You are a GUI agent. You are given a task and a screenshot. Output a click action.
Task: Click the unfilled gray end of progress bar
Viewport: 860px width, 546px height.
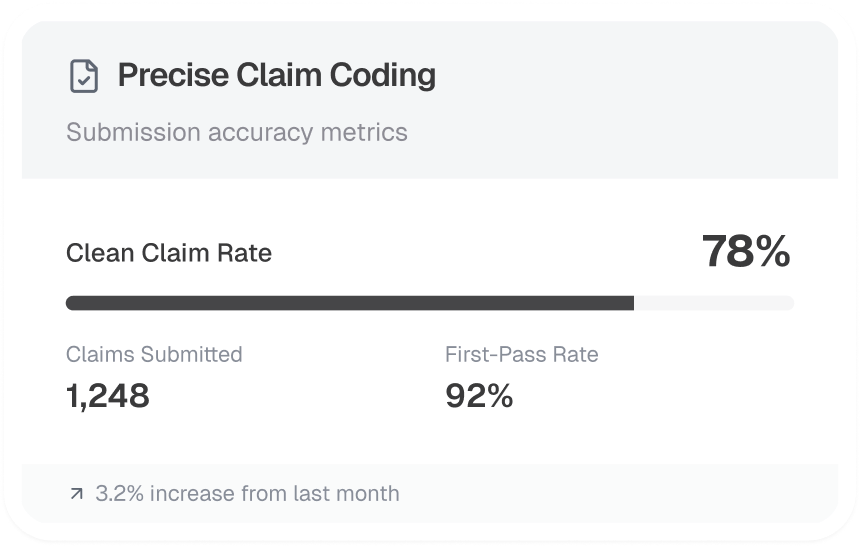pos(714,303)
